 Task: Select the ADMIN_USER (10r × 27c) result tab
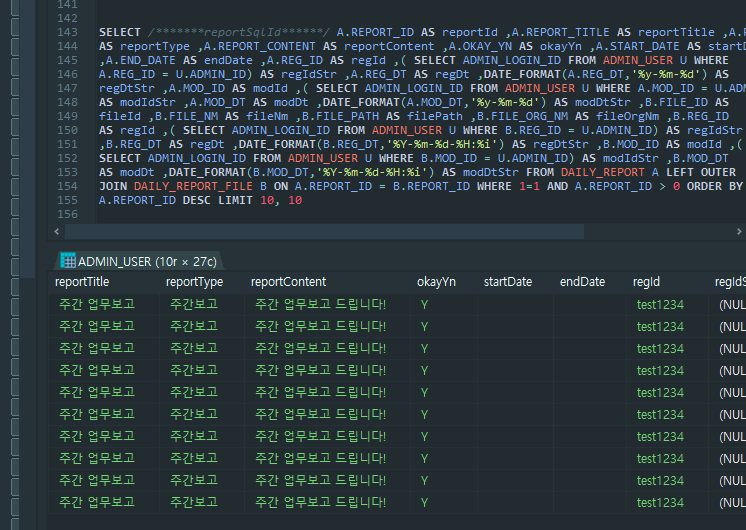tap(139, 261)
